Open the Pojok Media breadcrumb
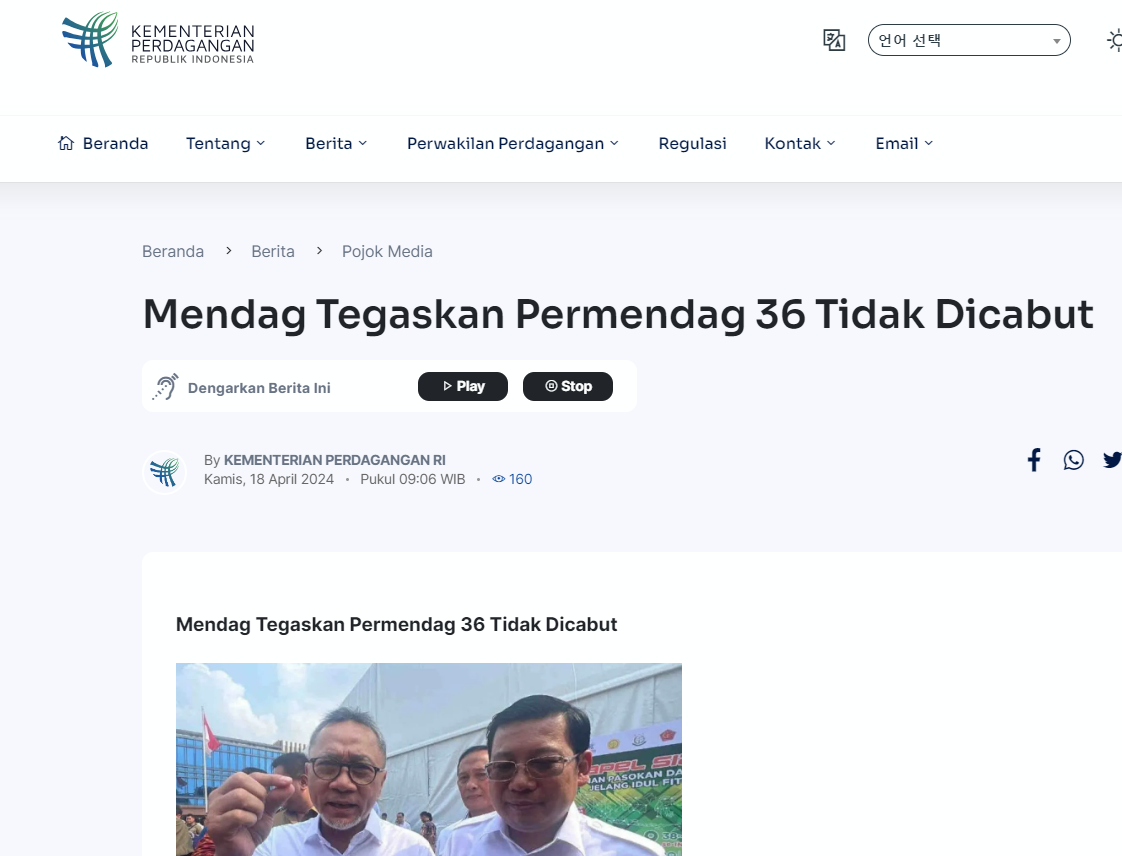1122x856 pixels. [x=387, y=251]
